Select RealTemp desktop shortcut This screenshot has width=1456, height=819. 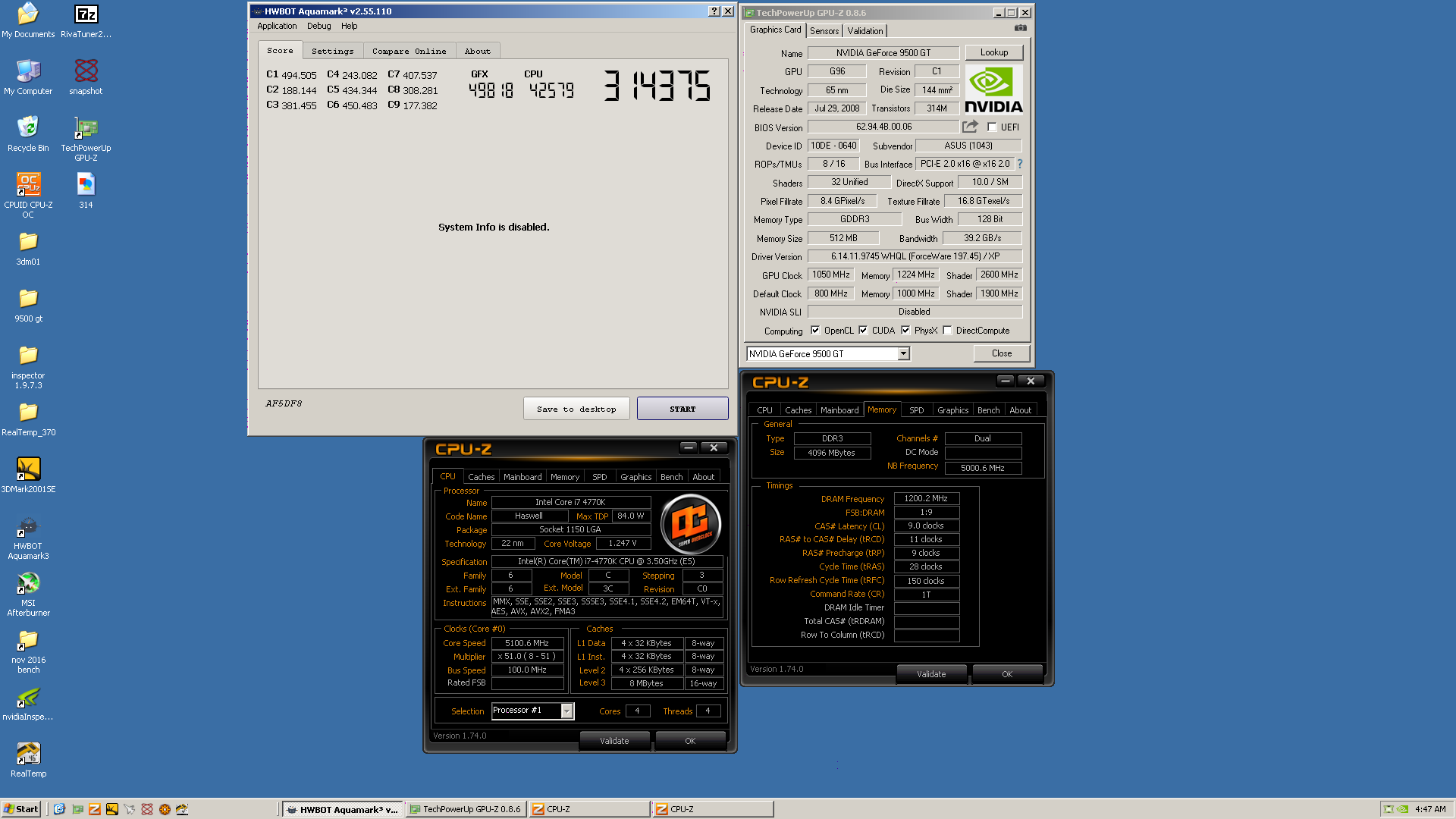(28, 760)
